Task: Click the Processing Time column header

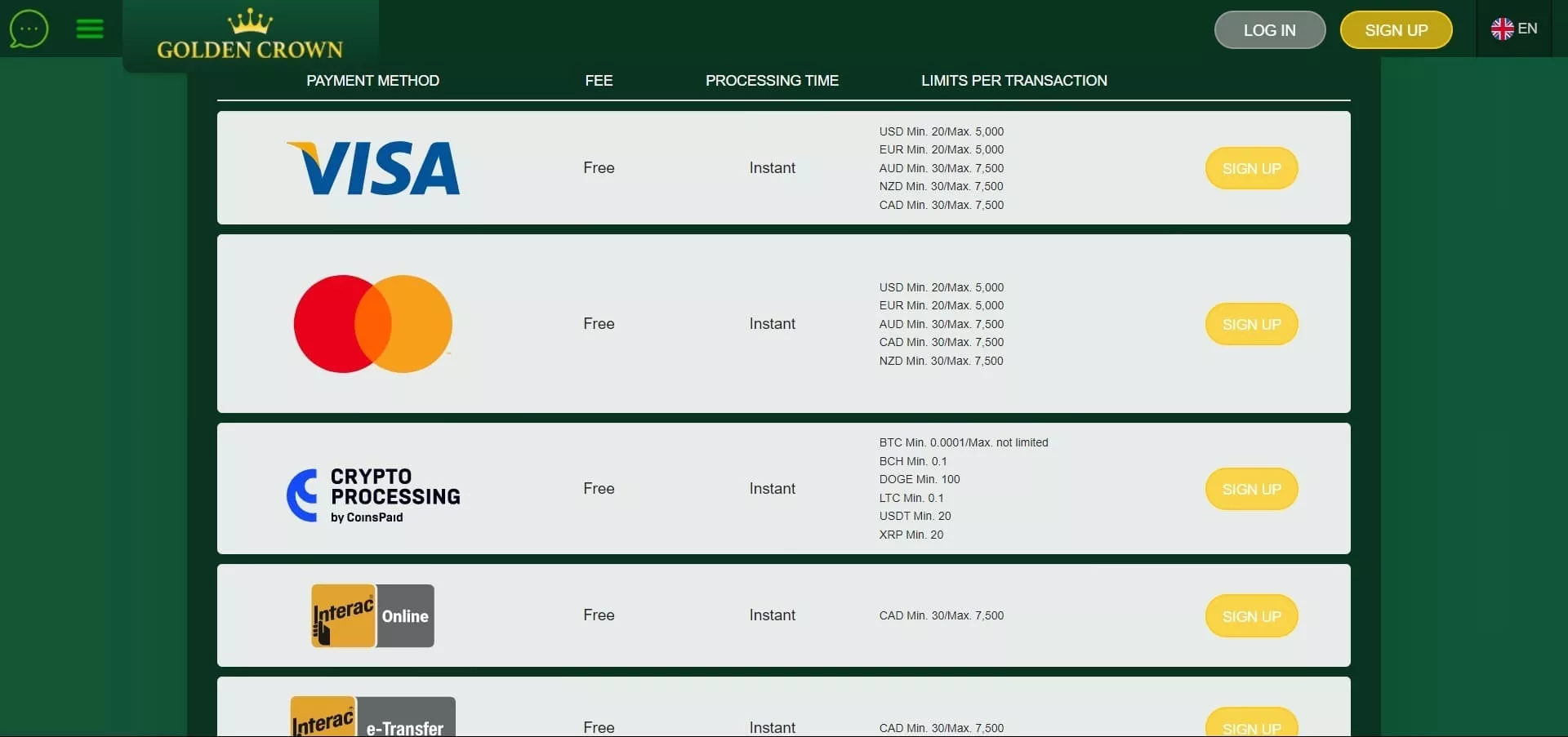Action: coord(772,81)
